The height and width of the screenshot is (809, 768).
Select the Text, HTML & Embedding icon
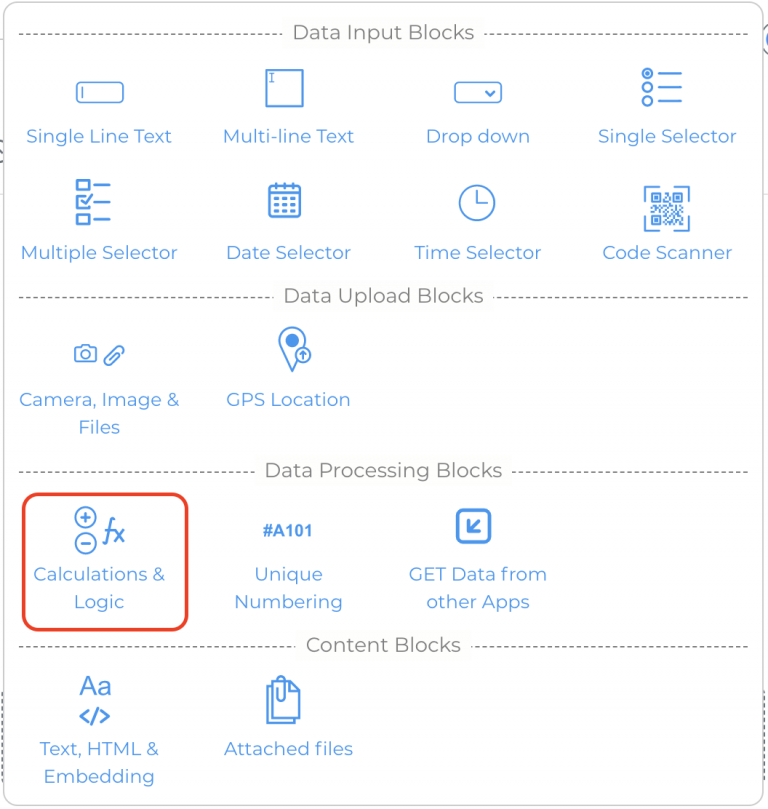95,700
